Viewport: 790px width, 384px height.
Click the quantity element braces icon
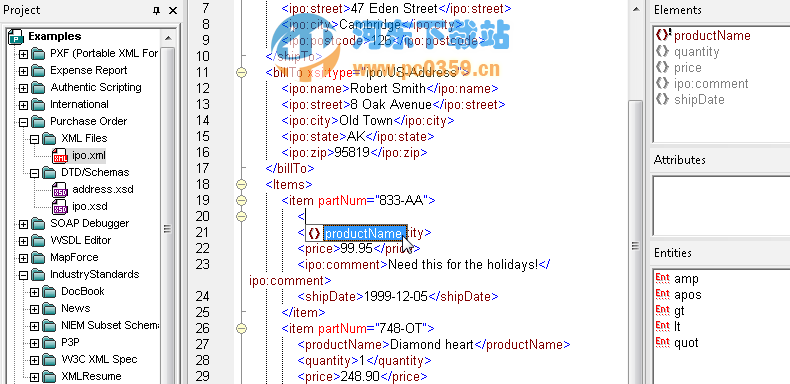coord(663,51)
